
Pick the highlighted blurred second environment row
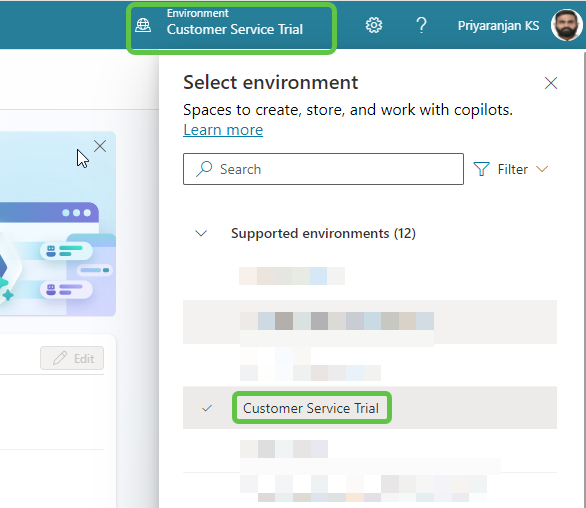[370, 322]
